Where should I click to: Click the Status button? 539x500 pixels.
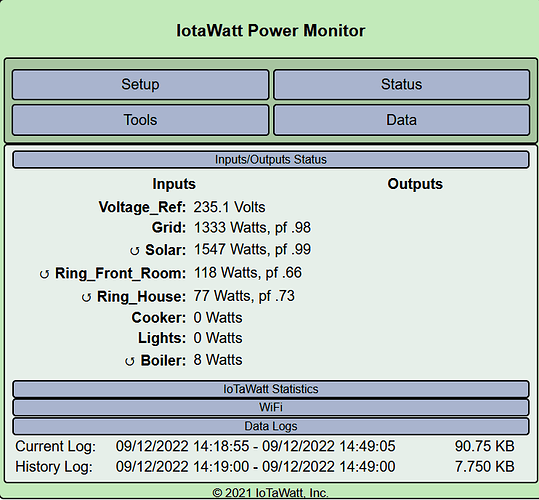point(402,85)
